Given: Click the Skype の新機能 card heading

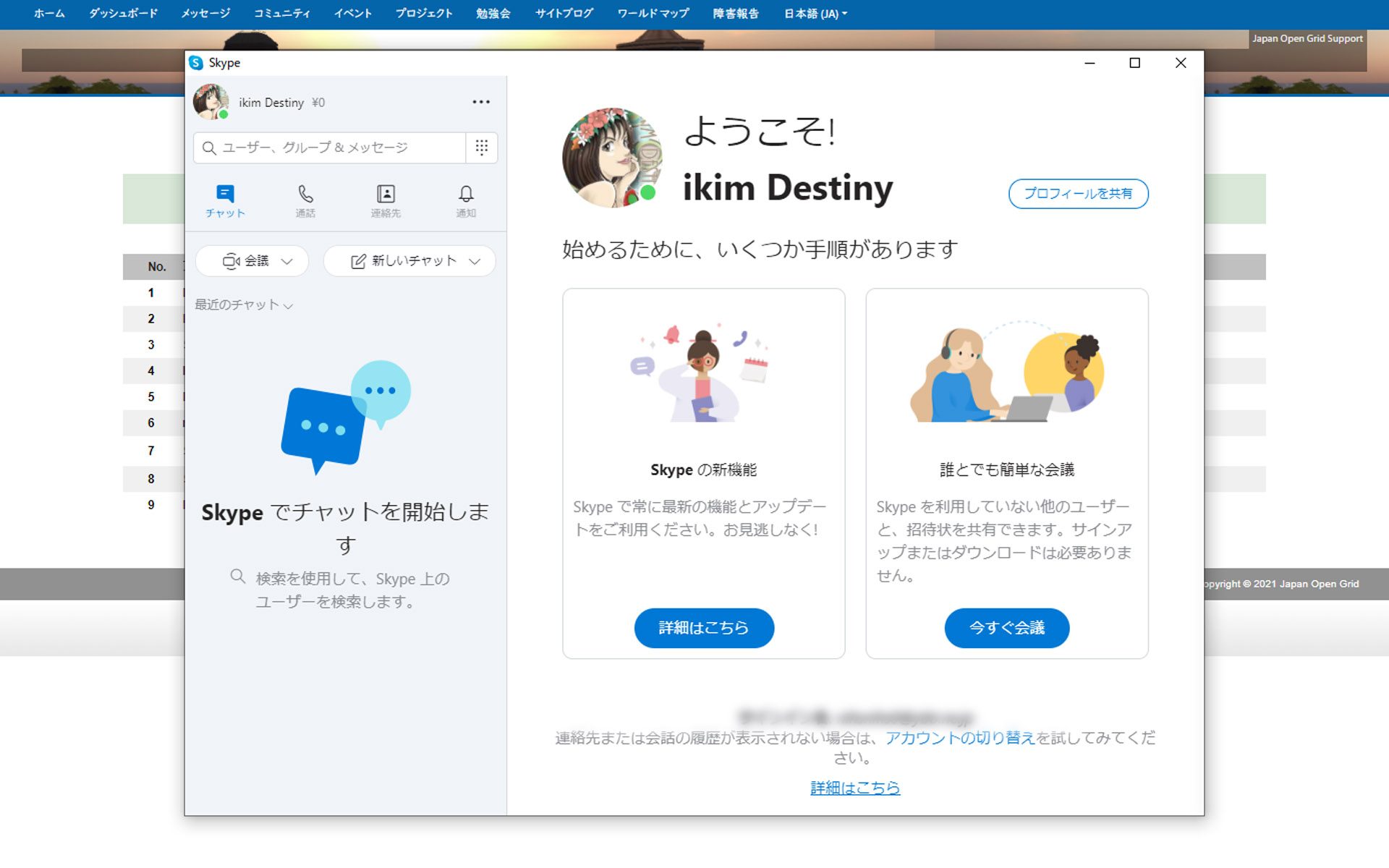Looking at the screenshot, I should click(x=704, y=470).
